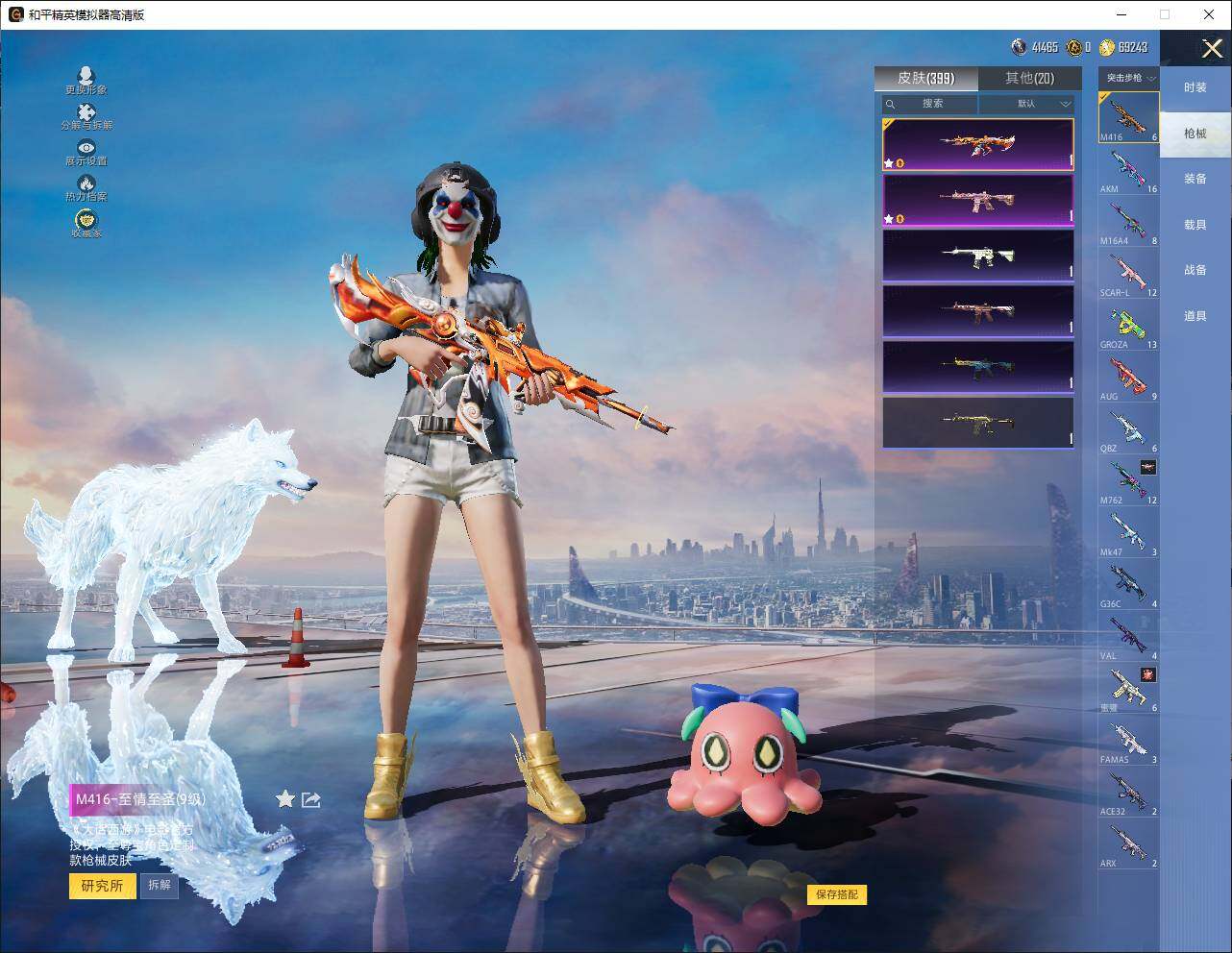Viewport: 1232px width, 953px height.
Task: Open the 装备 equipment category
Action: 1195,179
